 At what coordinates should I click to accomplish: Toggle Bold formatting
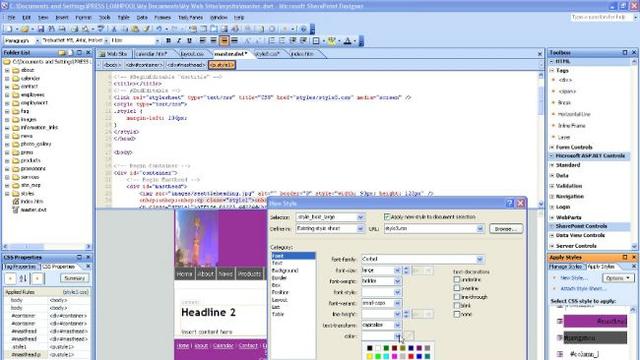point(168,41)
